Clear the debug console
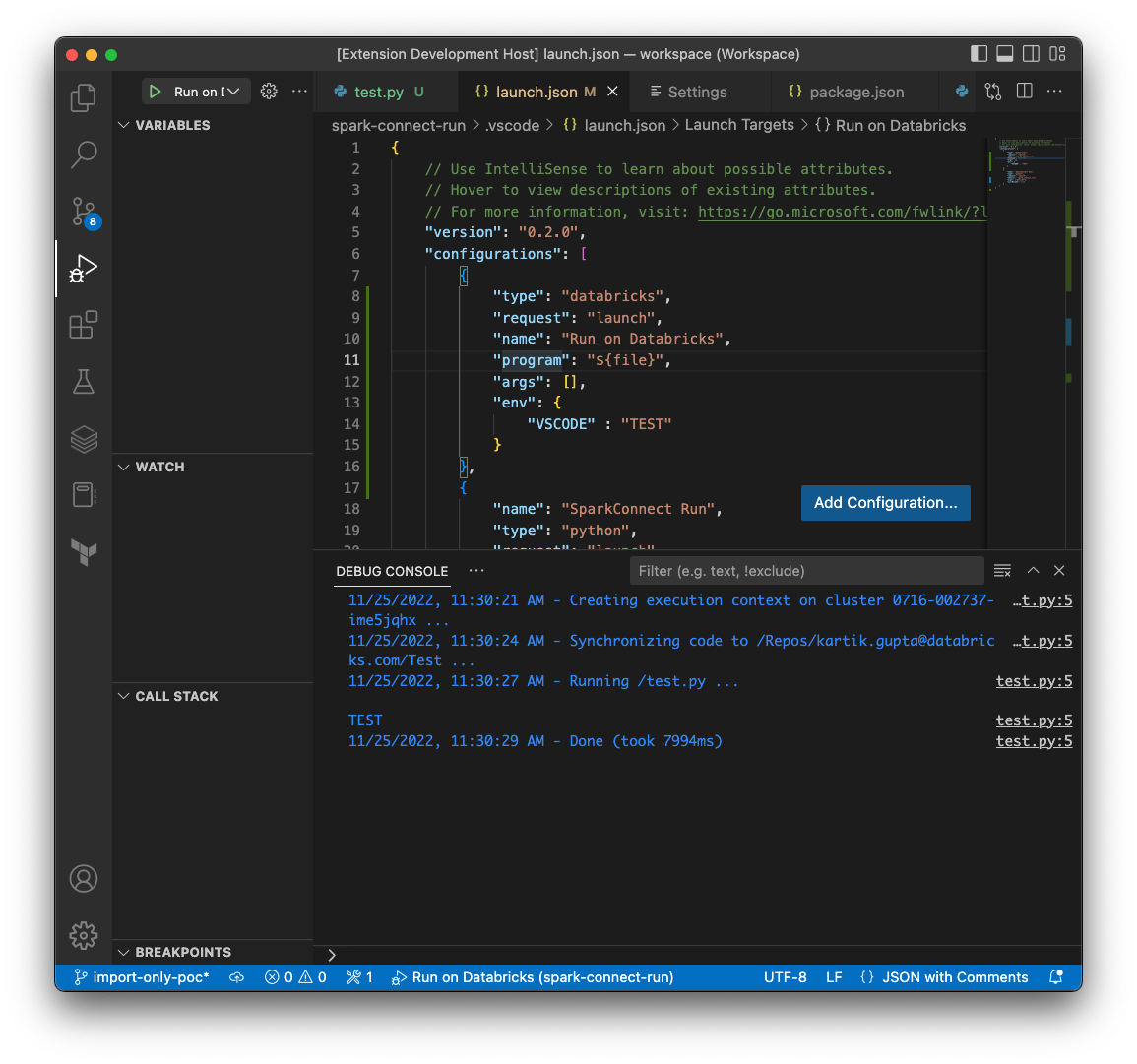The width and height of the screenshot is (1137, 1064). click(1002, 571)
